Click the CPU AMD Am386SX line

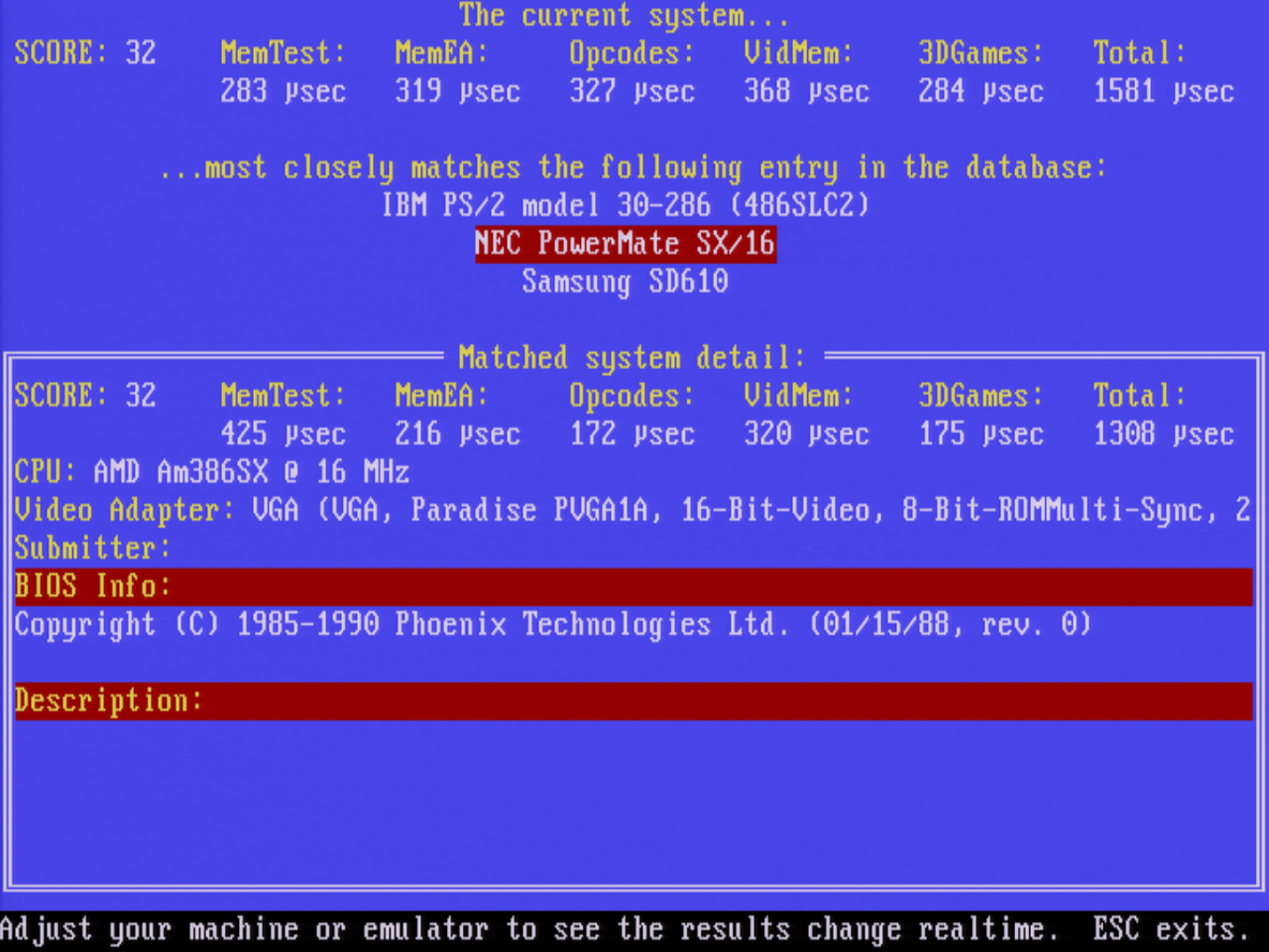(212, 472)
